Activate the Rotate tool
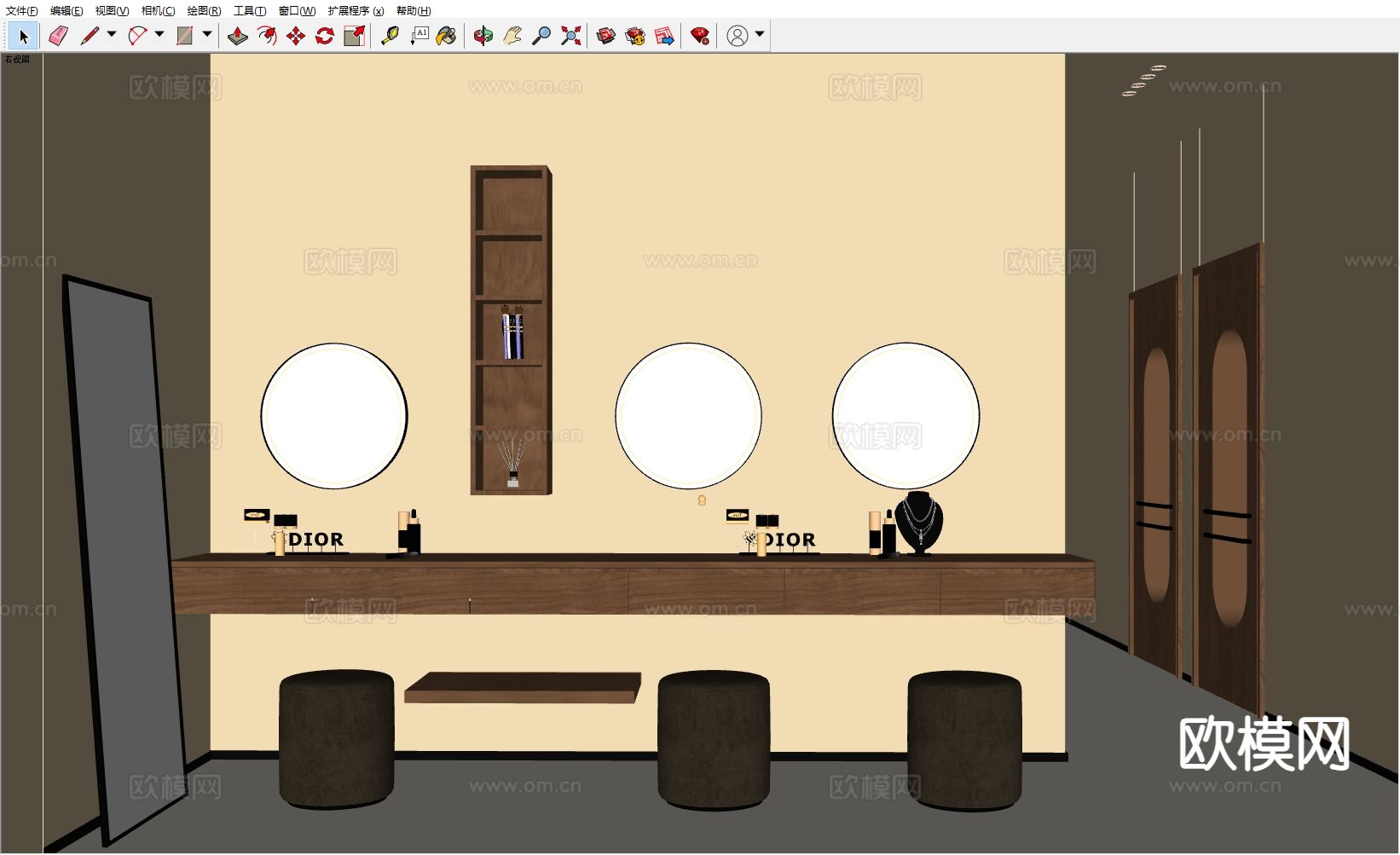The height and width of the screenshot is (855, 1400). 325,36
